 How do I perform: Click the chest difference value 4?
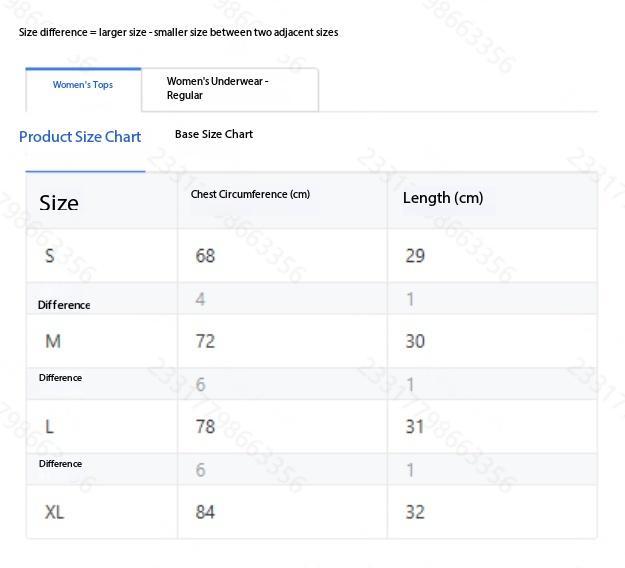point(201,299)
